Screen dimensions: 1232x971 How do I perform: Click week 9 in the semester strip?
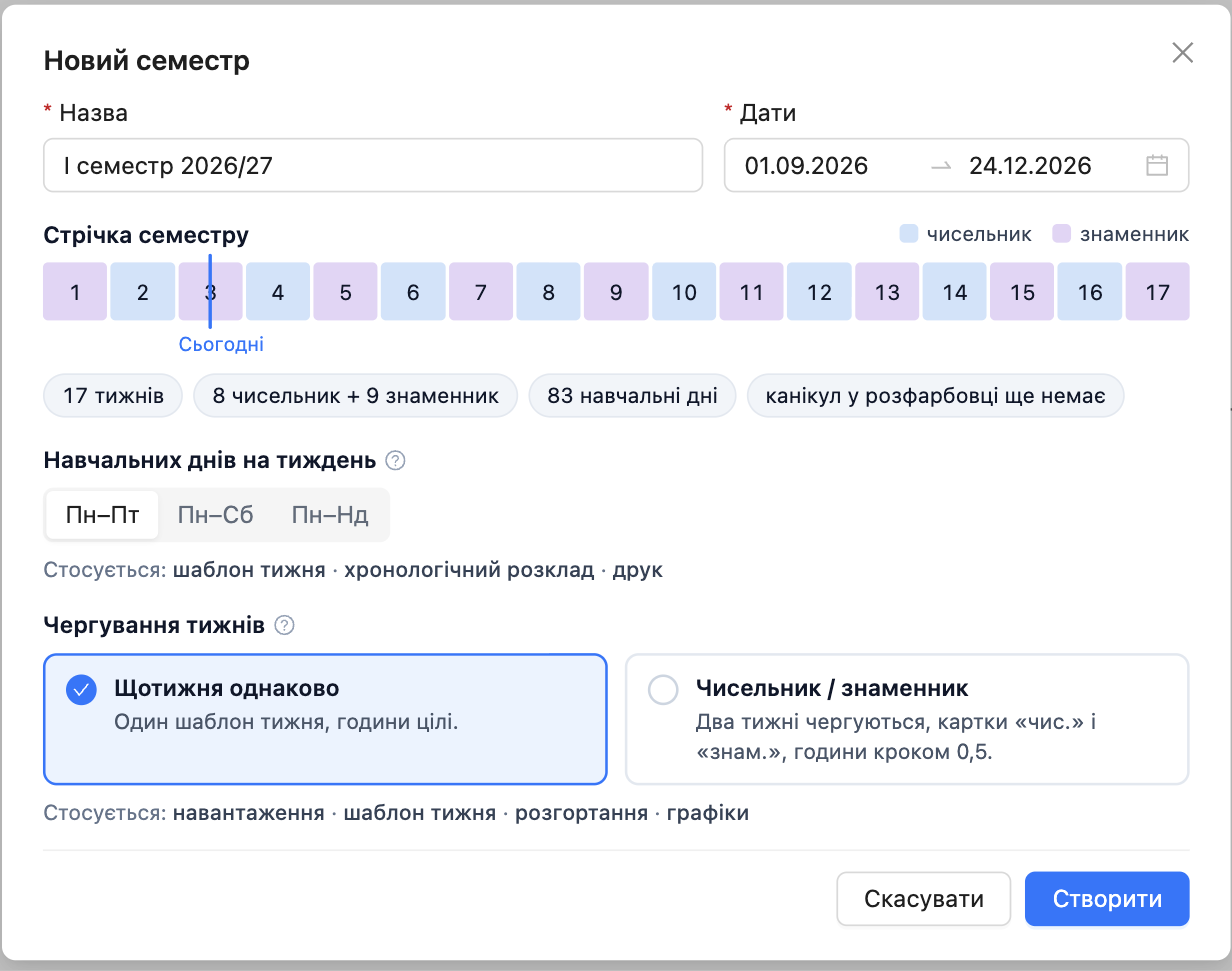(616, 292)
